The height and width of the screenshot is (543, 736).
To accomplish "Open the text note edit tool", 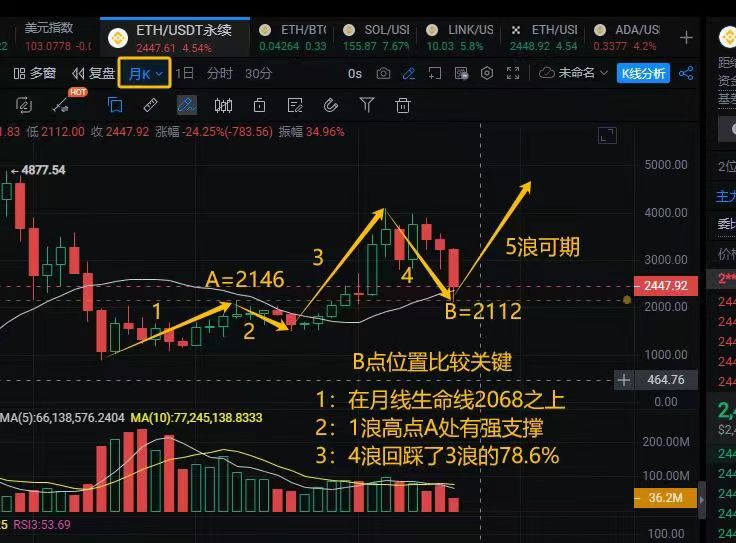I will click(295, 106).
